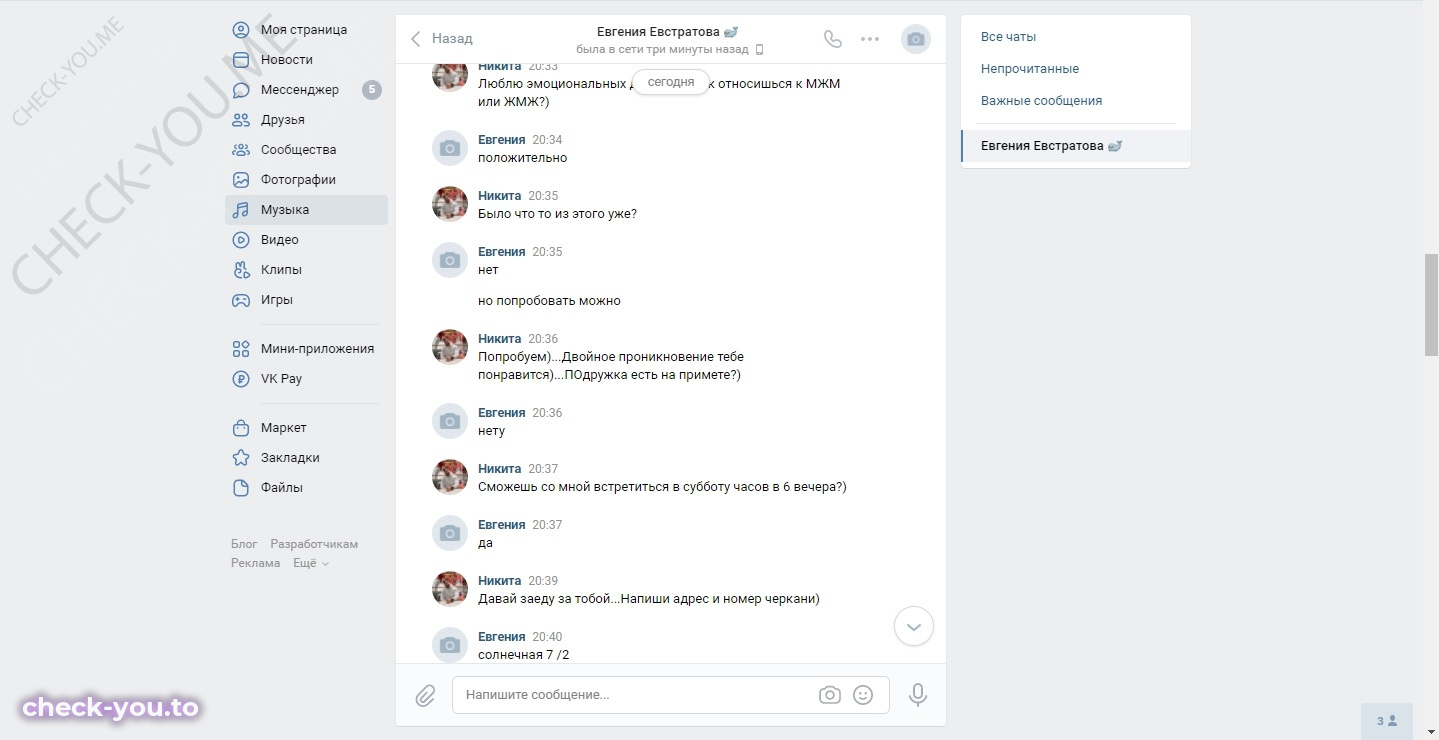Open online friends counter widget

click(x=1387, y=721)
